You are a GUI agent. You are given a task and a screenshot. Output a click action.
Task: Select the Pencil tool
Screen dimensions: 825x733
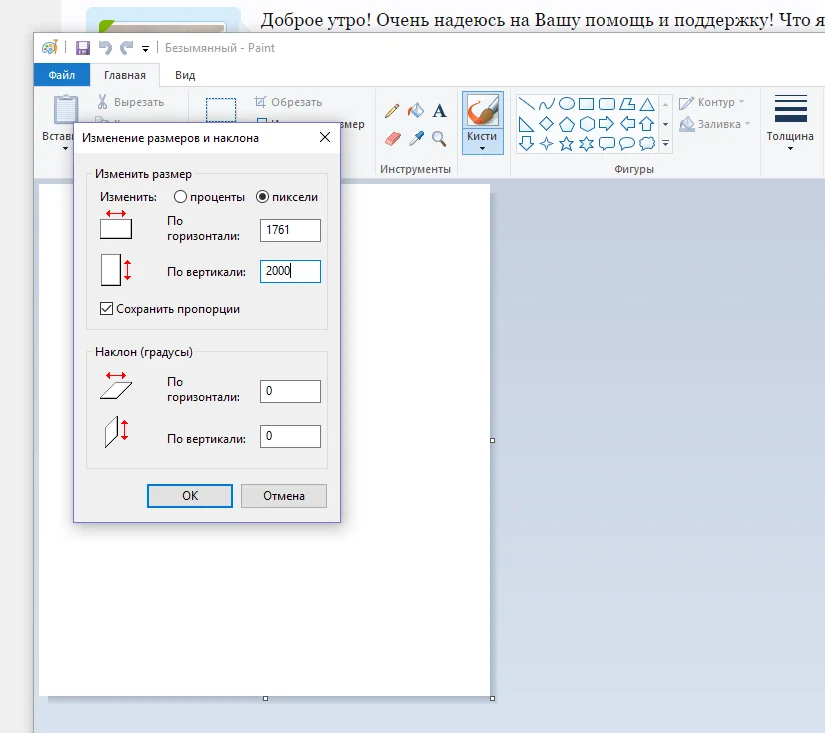(392, 111)
